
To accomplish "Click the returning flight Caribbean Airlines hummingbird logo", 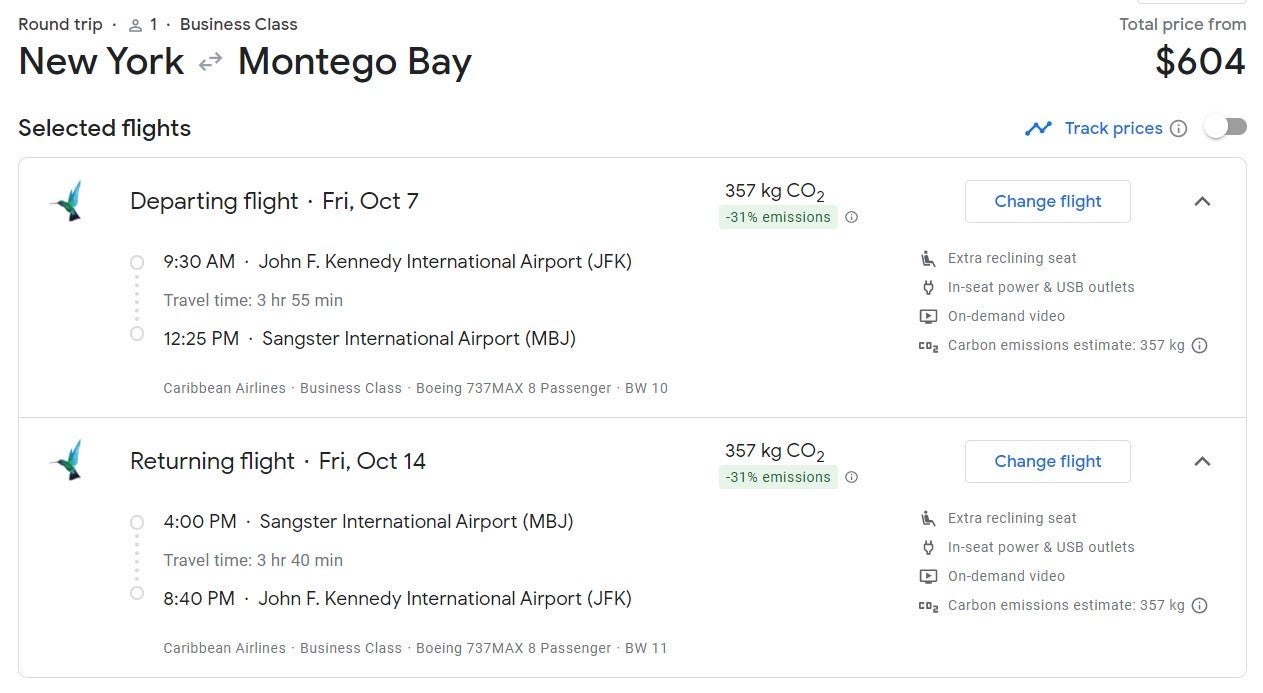I will pos(67,461).
